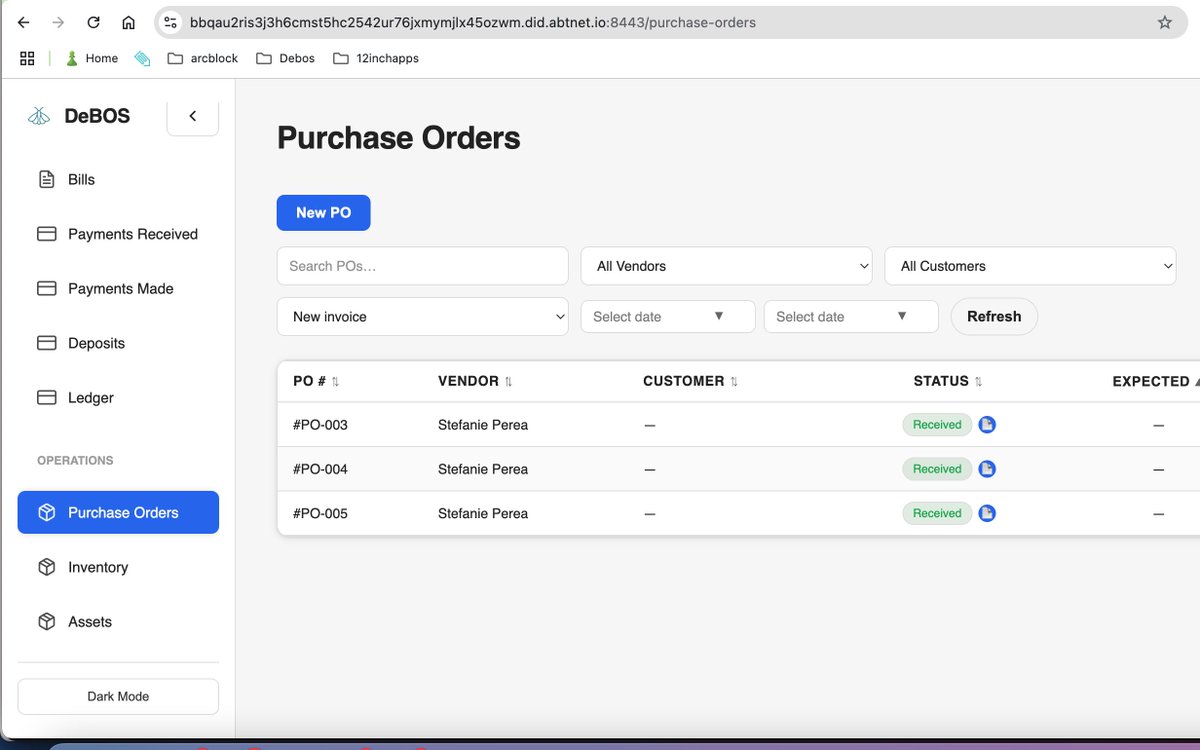Open the blue document icon on #PO-003 row
This screenshot has height=750, width=1200.
tap(987, 424)
